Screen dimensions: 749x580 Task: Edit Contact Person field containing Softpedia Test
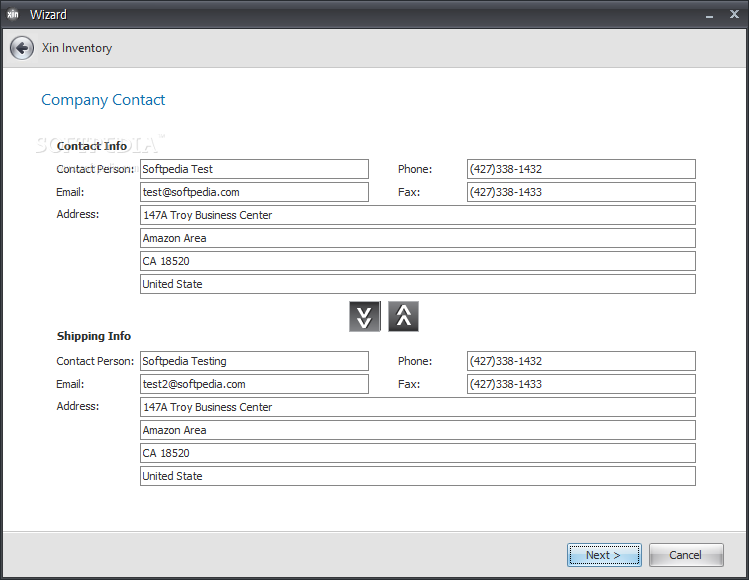click(x=254, y=169)
